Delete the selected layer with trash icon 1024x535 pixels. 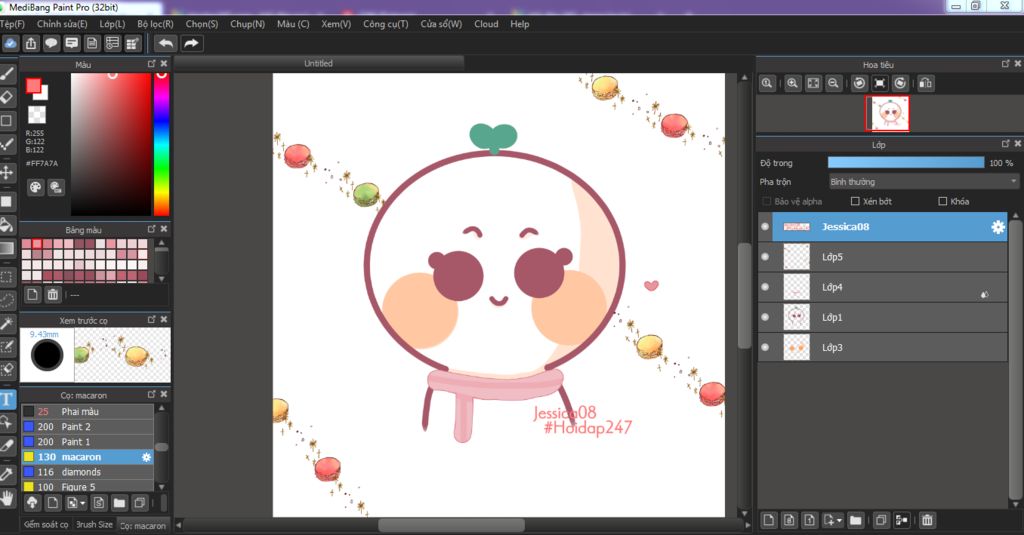point(927,520)
